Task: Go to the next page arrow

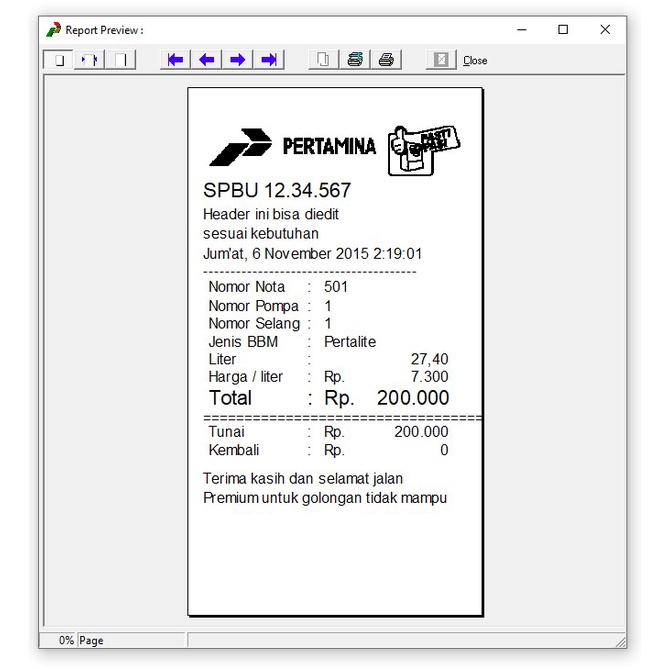Action: click(x=238, y=60)
